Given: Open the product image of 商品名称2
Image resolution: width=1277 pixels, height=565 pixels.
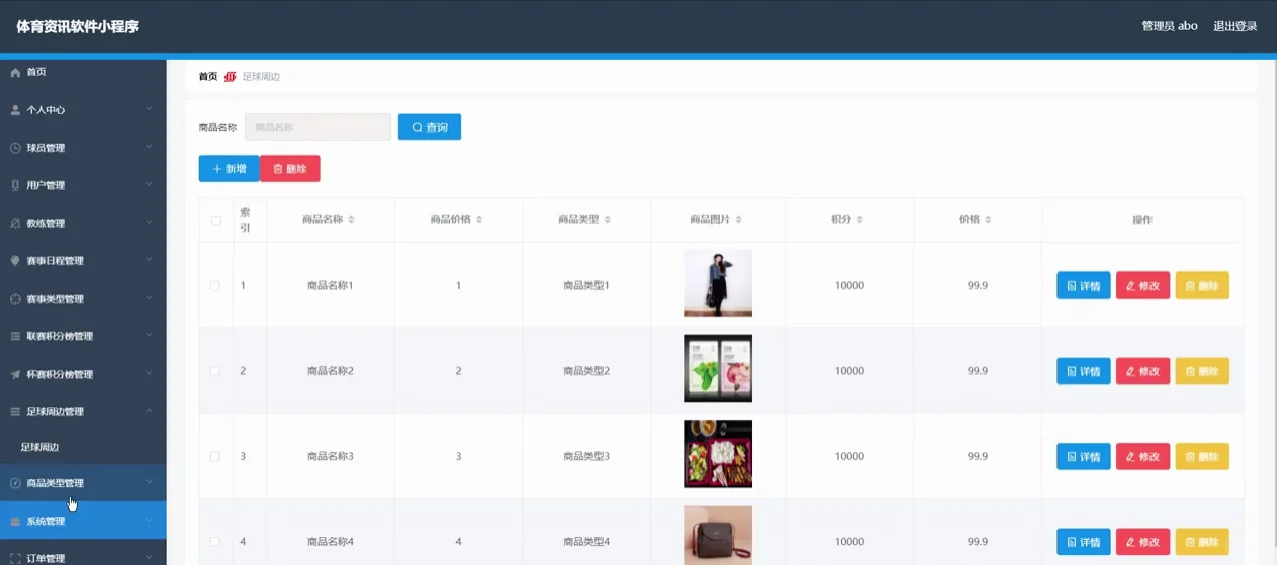Looking at the screenshot, I should pyautogui.click(x=718, y=368).
